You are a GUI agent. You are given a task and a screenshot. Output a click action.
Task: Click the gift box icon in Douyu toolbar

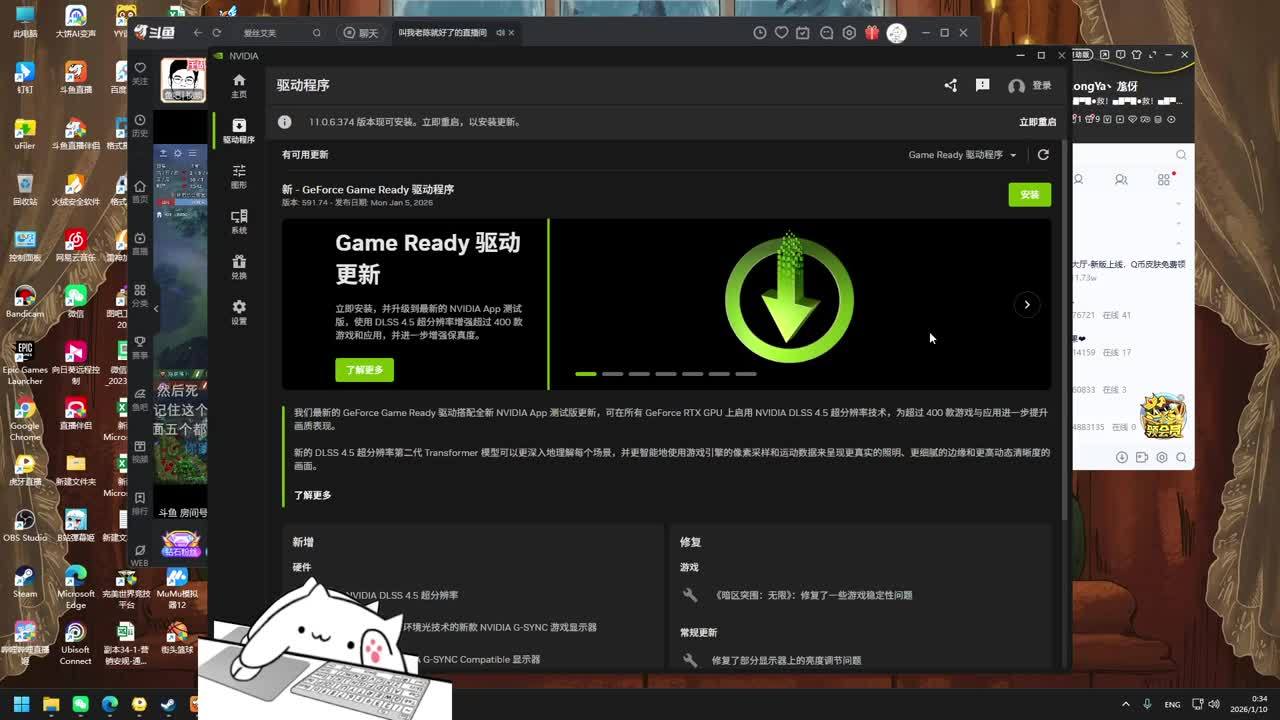pos(872,33)
